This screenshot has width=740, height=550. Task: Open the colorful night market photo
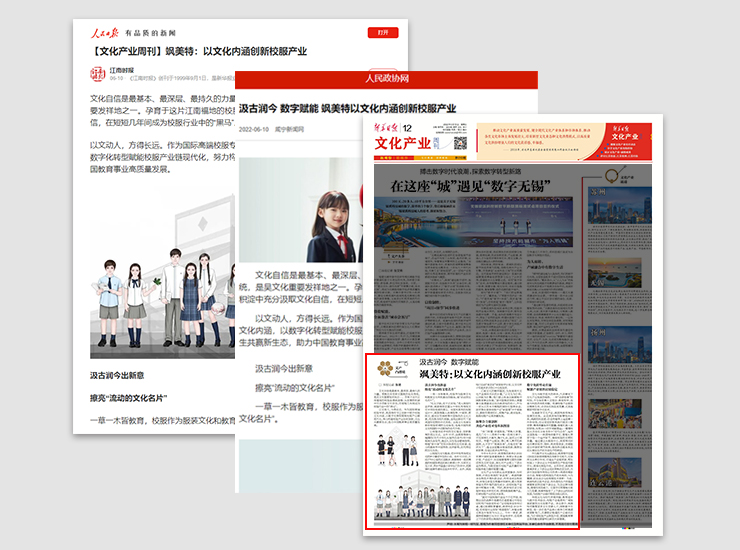coord(615,414)
